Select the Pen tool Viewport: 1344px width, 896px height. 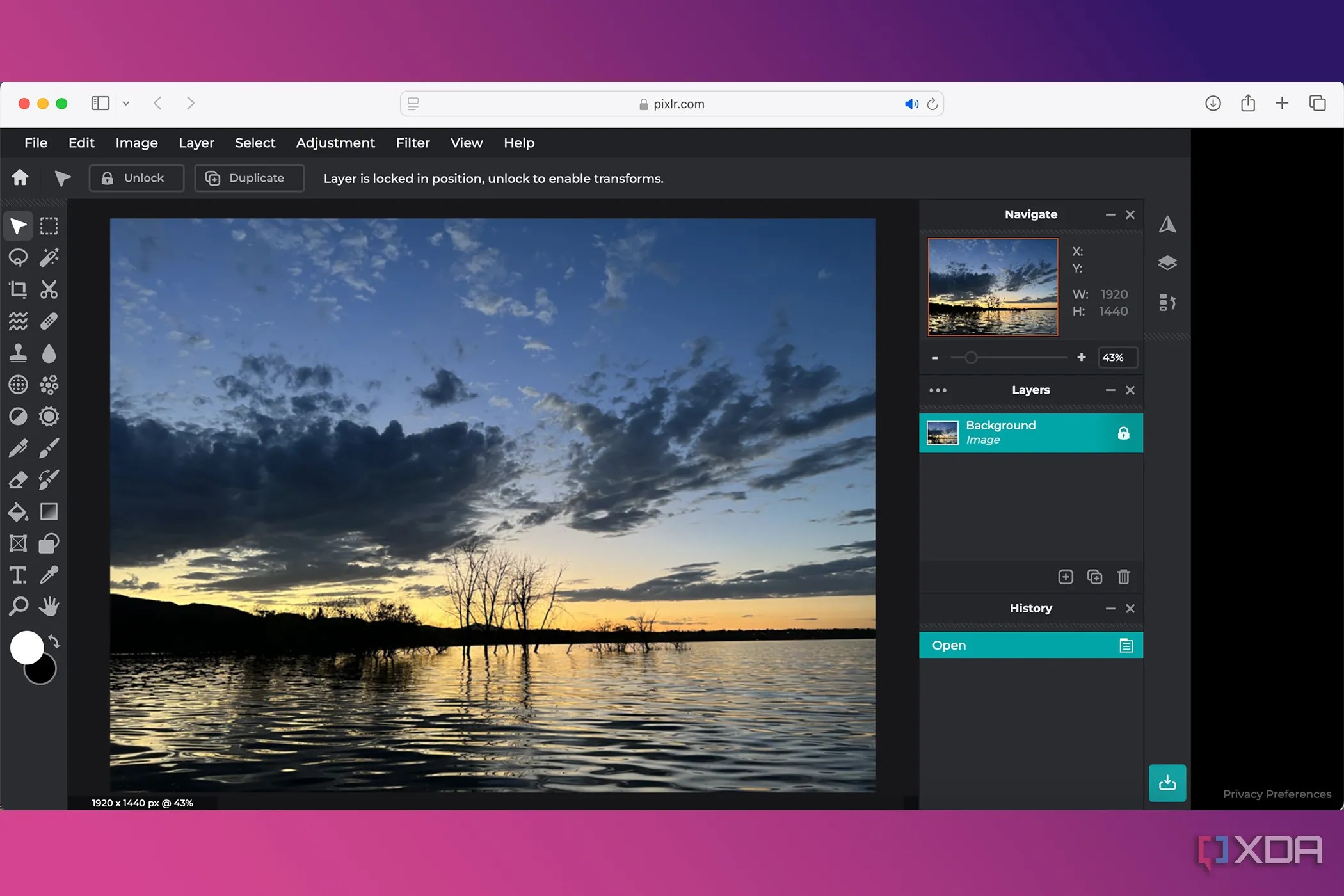point(18,448)
